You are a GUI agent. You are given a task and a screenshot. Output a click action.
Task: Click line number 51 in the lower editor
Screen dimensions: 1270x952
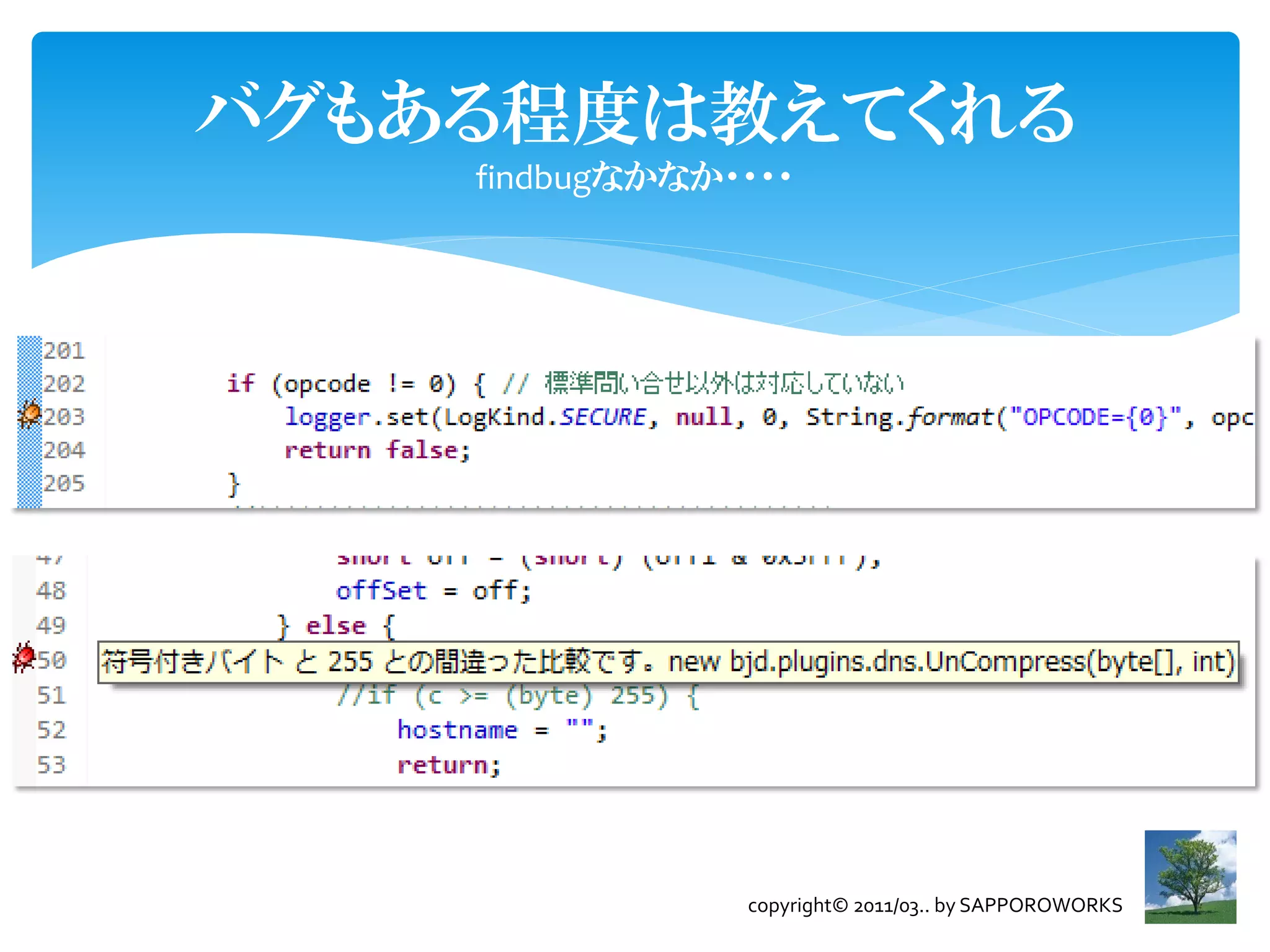pyautogui.click(x=51, y=695)
